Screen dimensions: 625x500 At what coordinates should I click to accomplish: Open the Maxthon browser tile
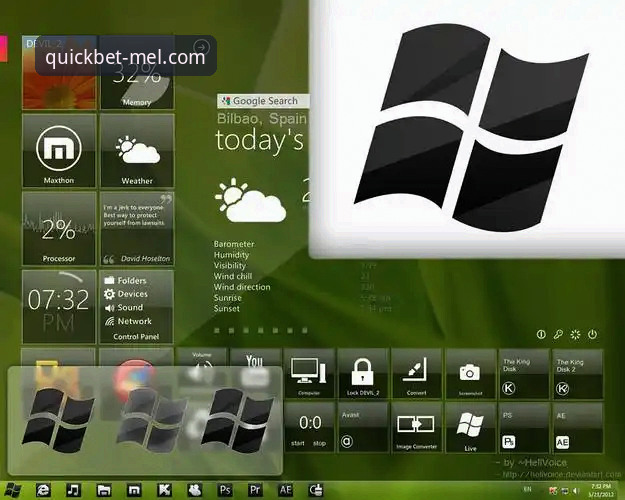pos(59,151)
